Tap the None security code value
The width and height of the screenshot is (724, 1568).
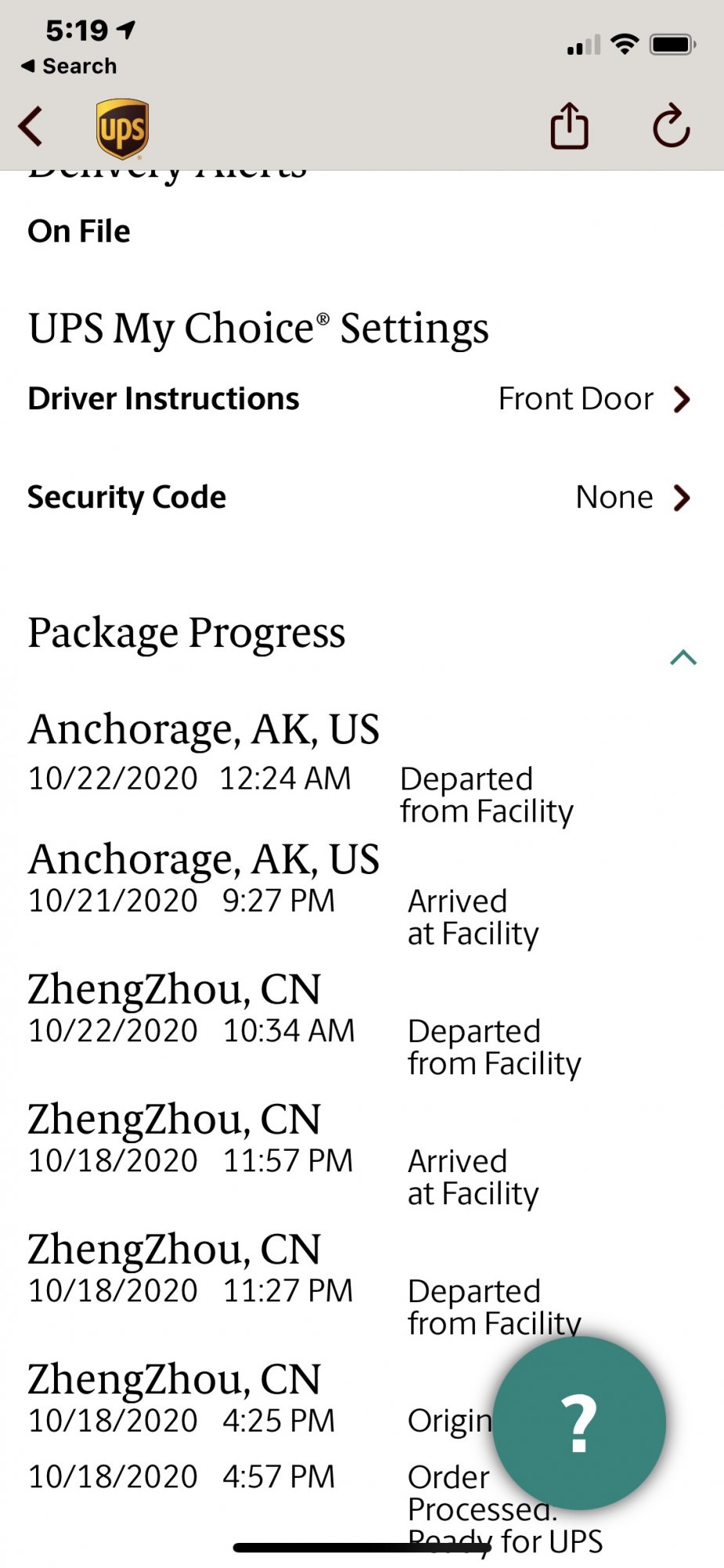click(614, 497)
